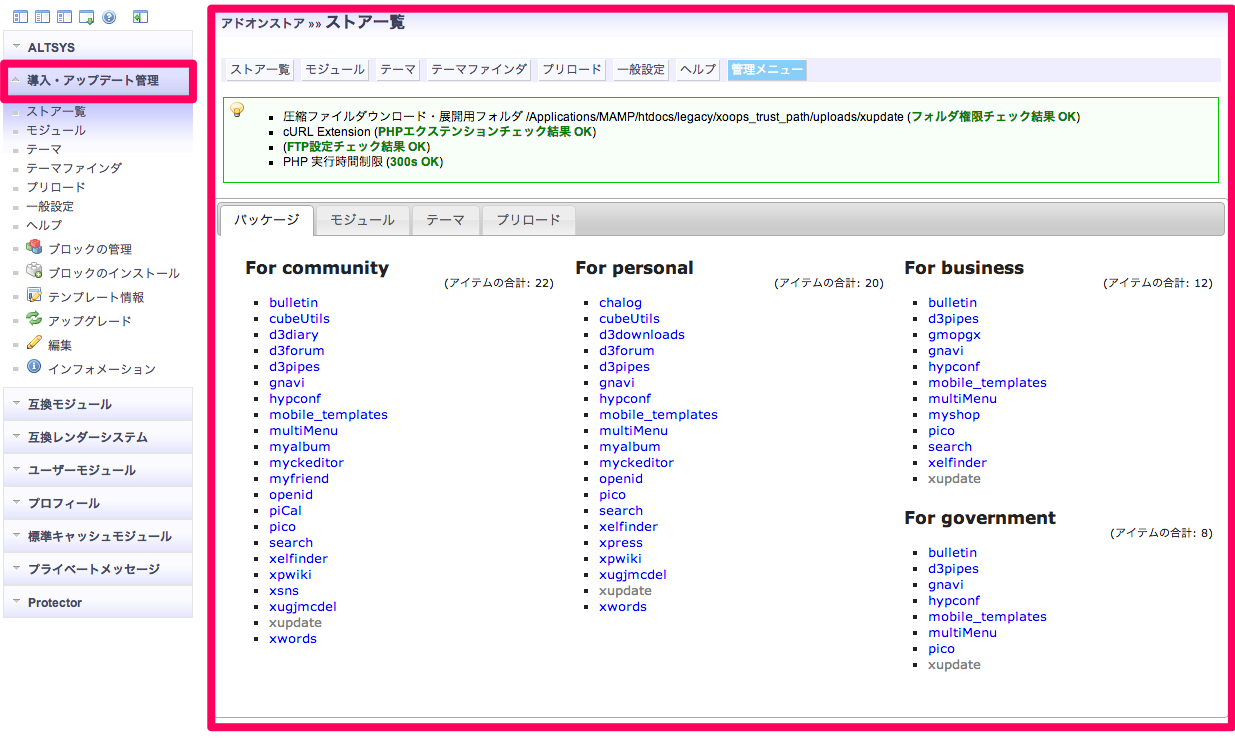Open the xelfinder link under For business
This screenshot has width=1235, height=738.
[957, 462]
